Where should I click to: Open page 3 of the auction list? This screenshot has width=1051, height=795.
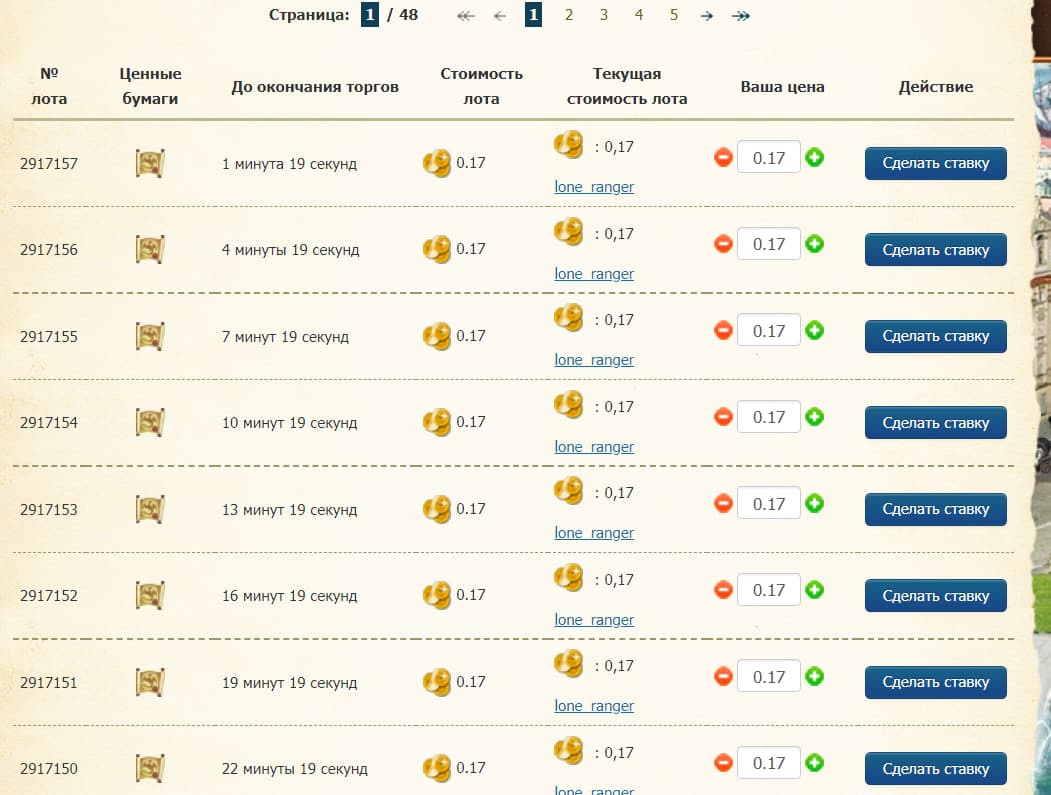(604, 15)
